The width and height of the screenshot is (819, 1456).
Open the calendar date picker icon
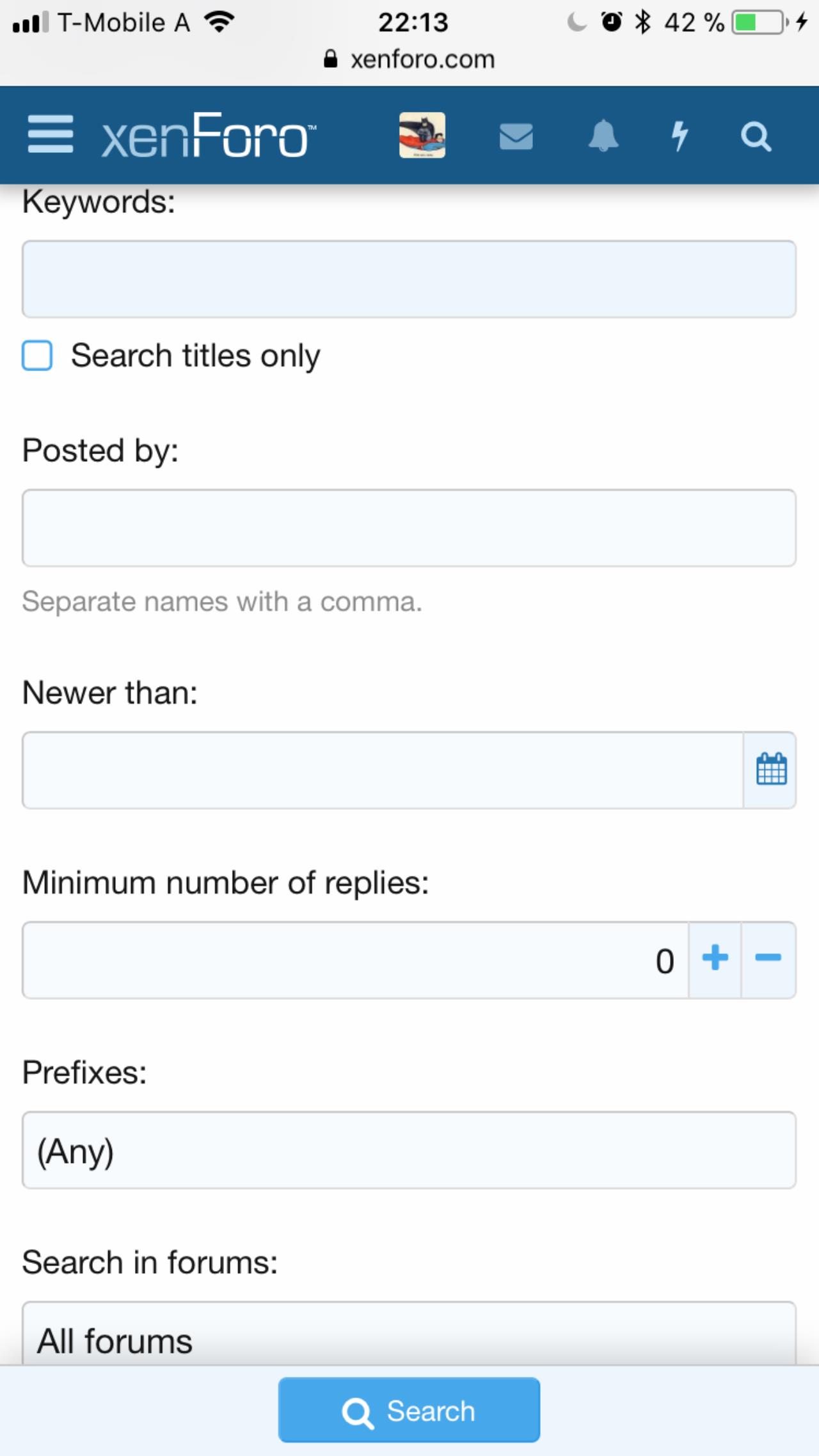[771, 770]
